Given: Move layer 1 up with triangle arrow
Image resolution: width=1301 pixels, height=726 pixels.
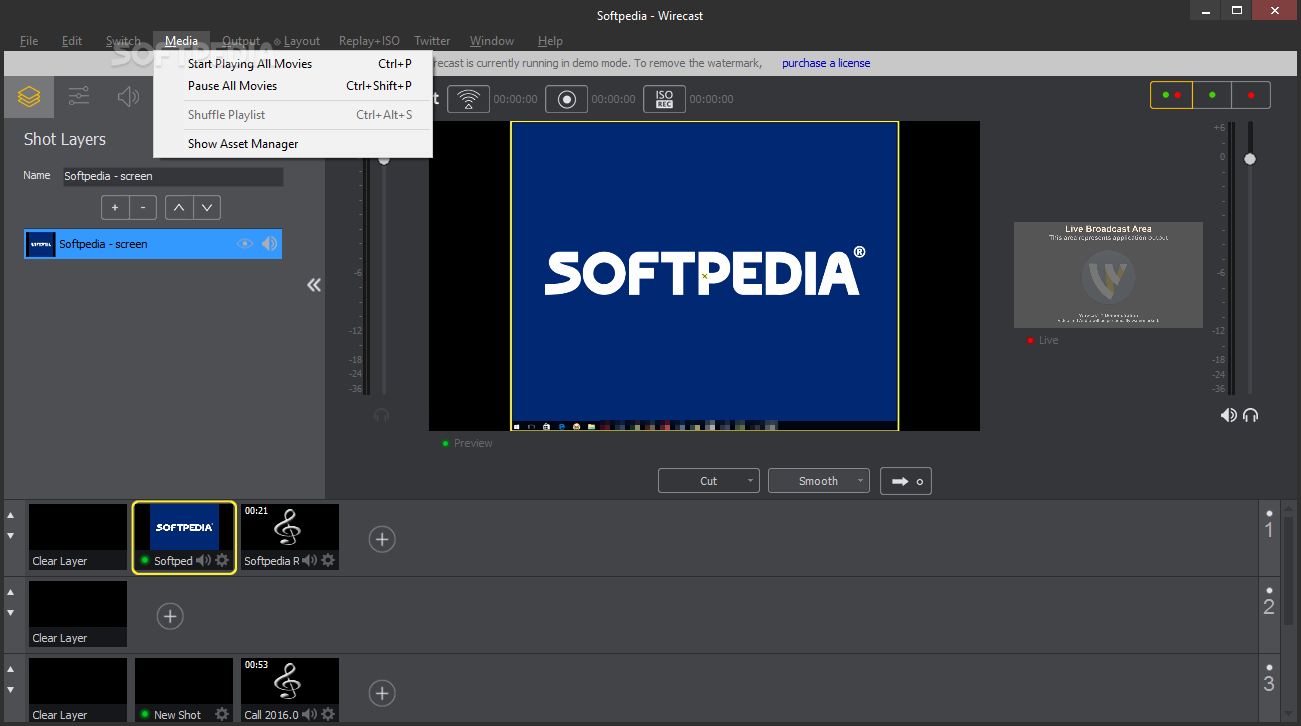Looking at the screenshot, I should (x=11, y=515).
